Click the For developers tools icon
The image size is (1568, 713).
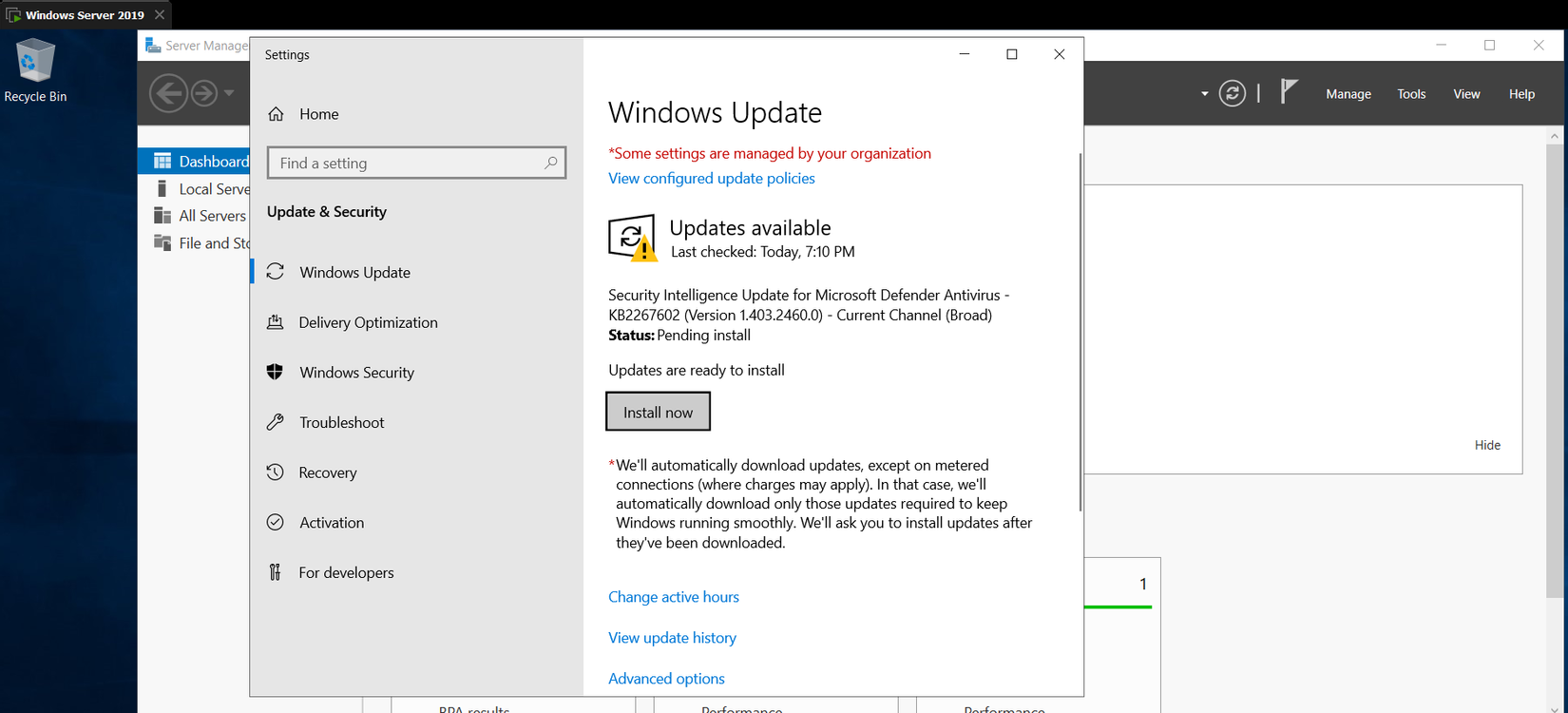pos(276,572)
